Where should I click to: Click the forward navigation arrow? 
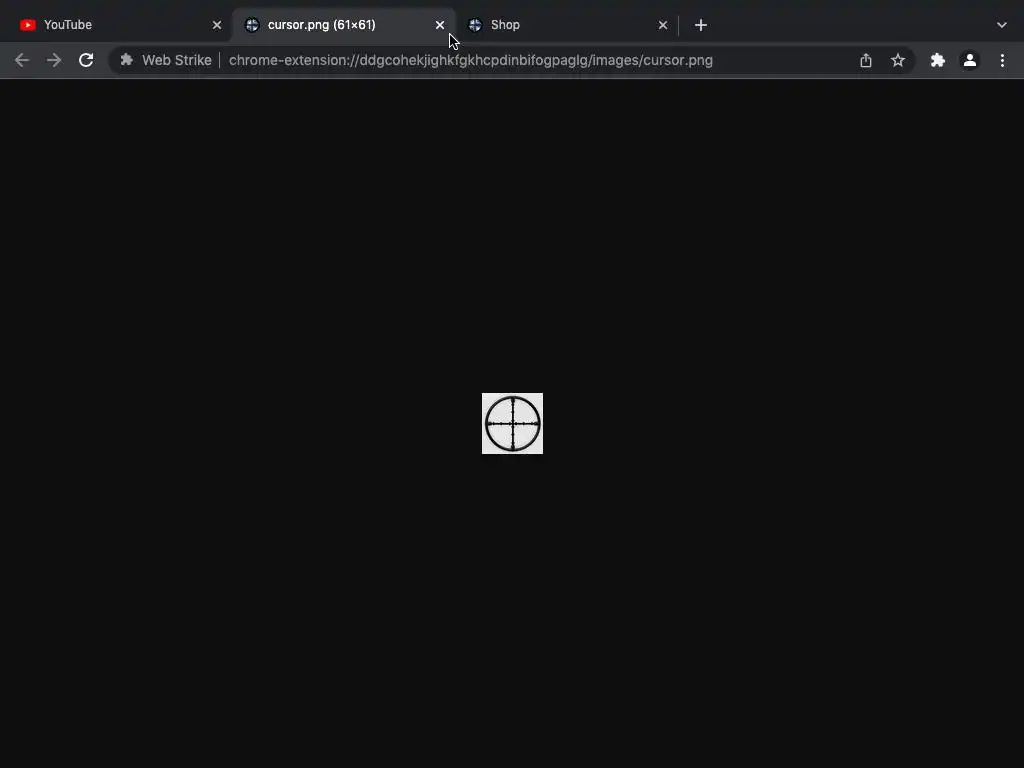point(54,60)
